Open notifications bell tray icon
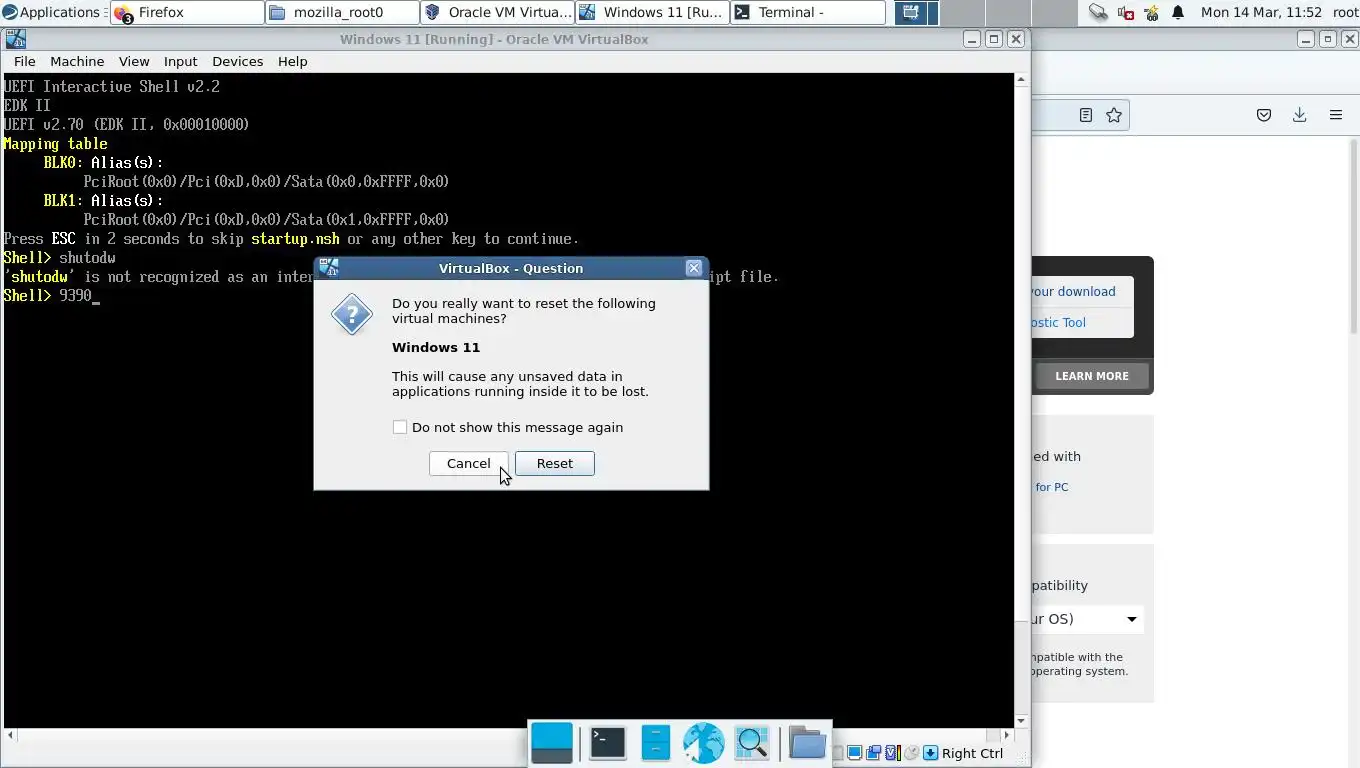This screenshot has width=1360, height=768. coord(1178,12)
